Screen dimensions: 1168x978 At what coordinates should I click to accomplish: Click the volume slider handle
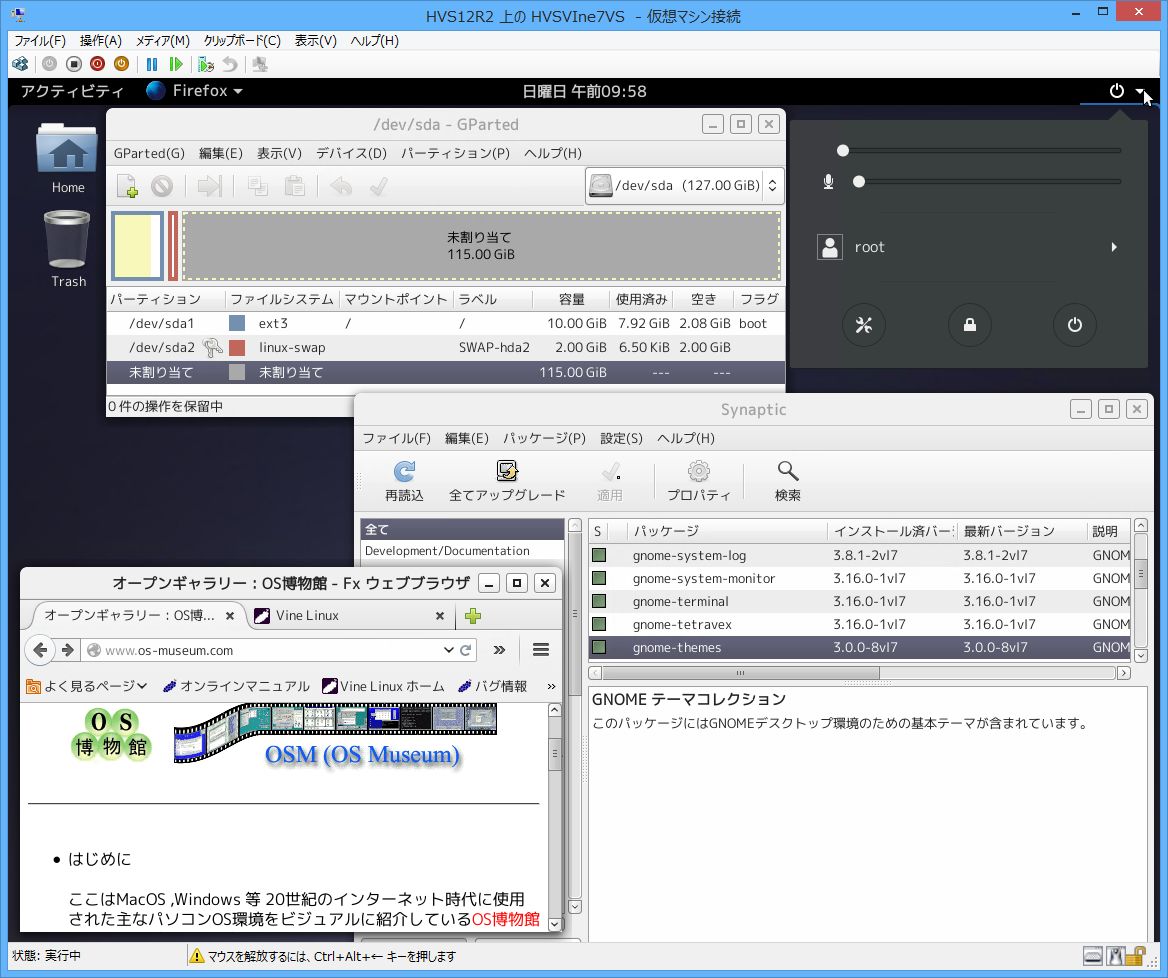tap(843, 151)
